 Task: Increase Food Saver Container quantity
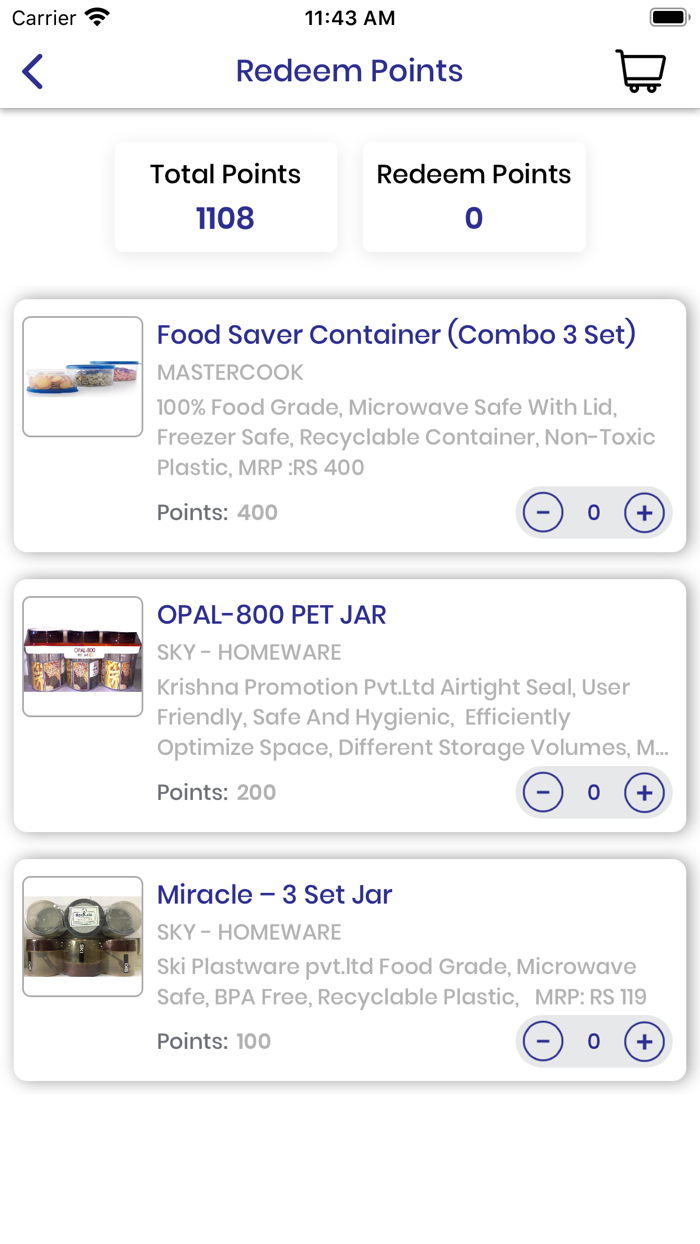tap(644, 513)
